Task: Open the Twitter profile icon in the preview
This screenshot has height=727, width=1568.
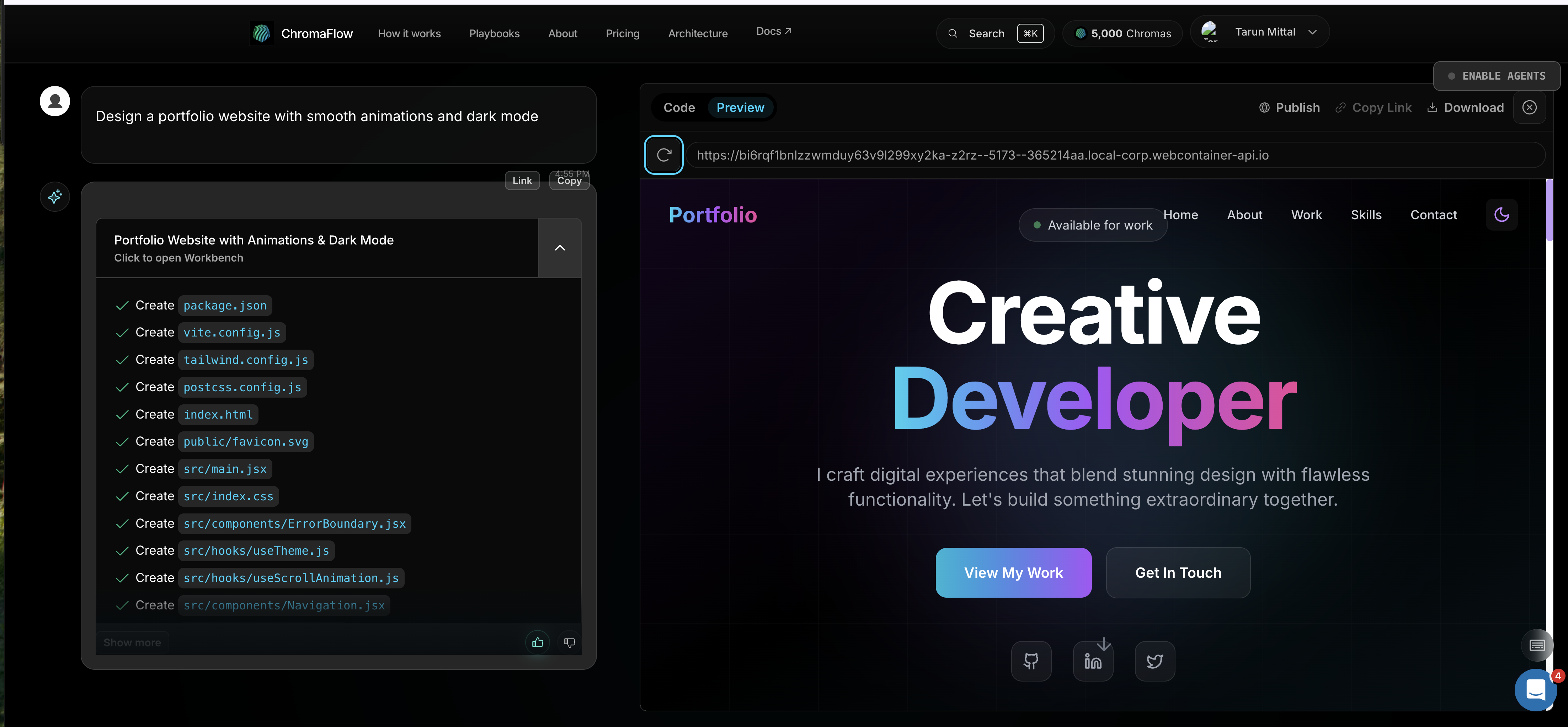Action: [1154, 661]
